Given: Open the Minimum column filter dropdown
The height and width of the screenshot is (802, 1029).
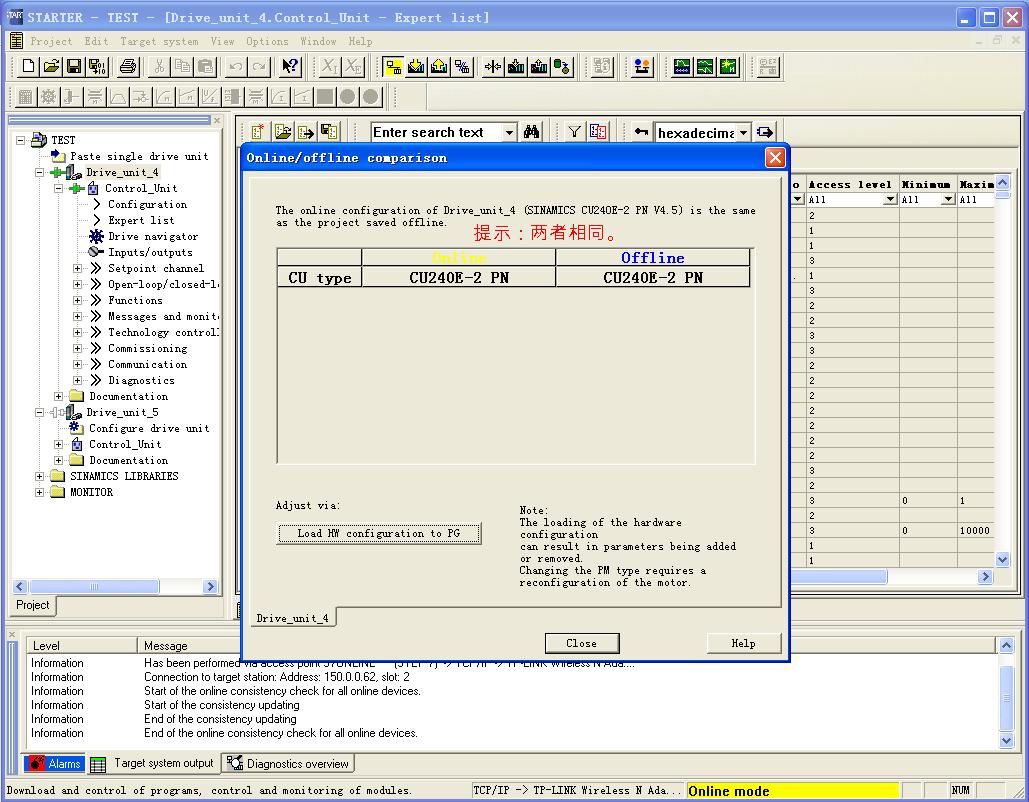Looking at the screenshot, I should click(948, 199).
